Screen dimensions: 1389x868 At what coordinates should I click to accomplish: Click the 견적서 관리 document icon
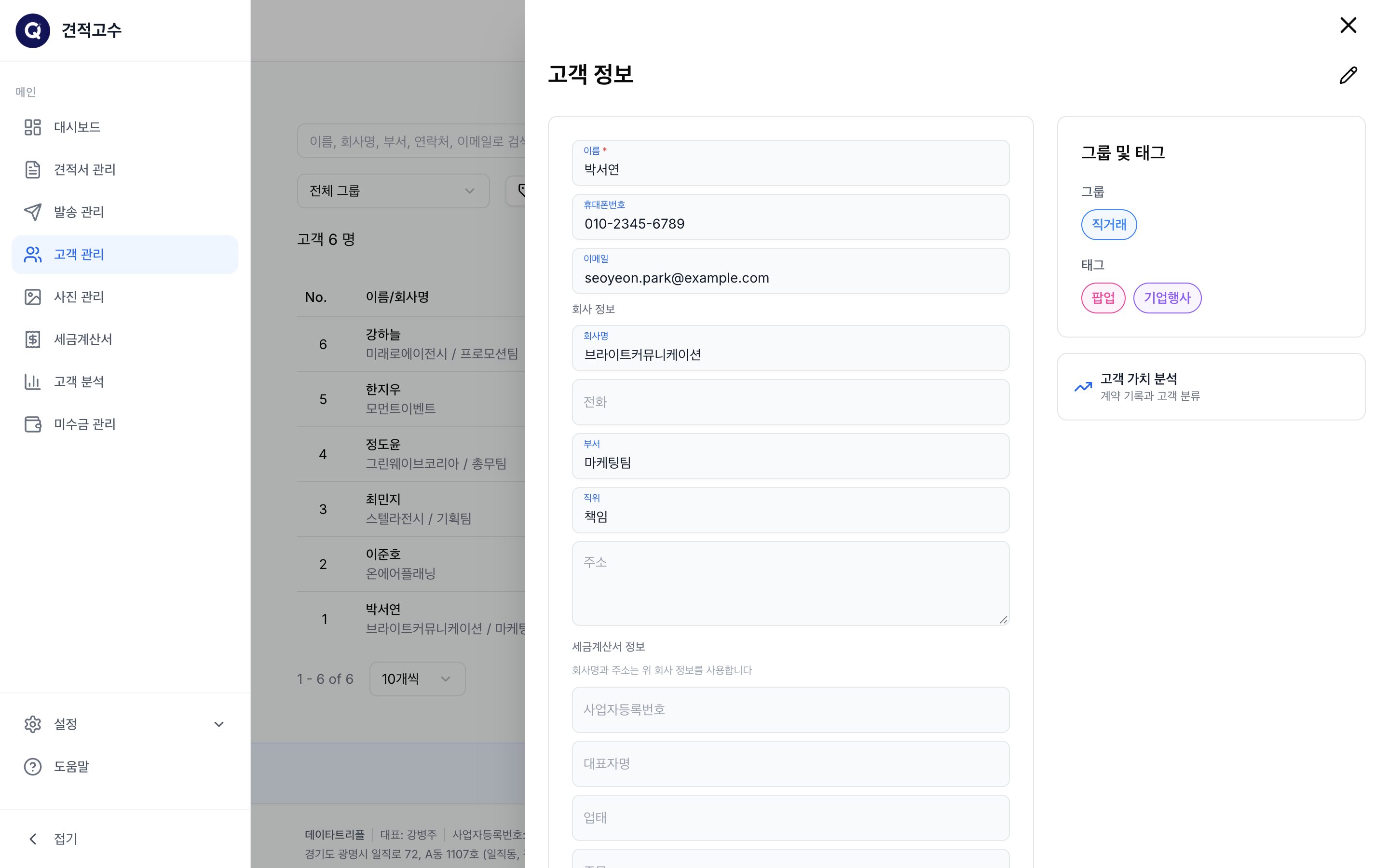click(x=33, y=169)
